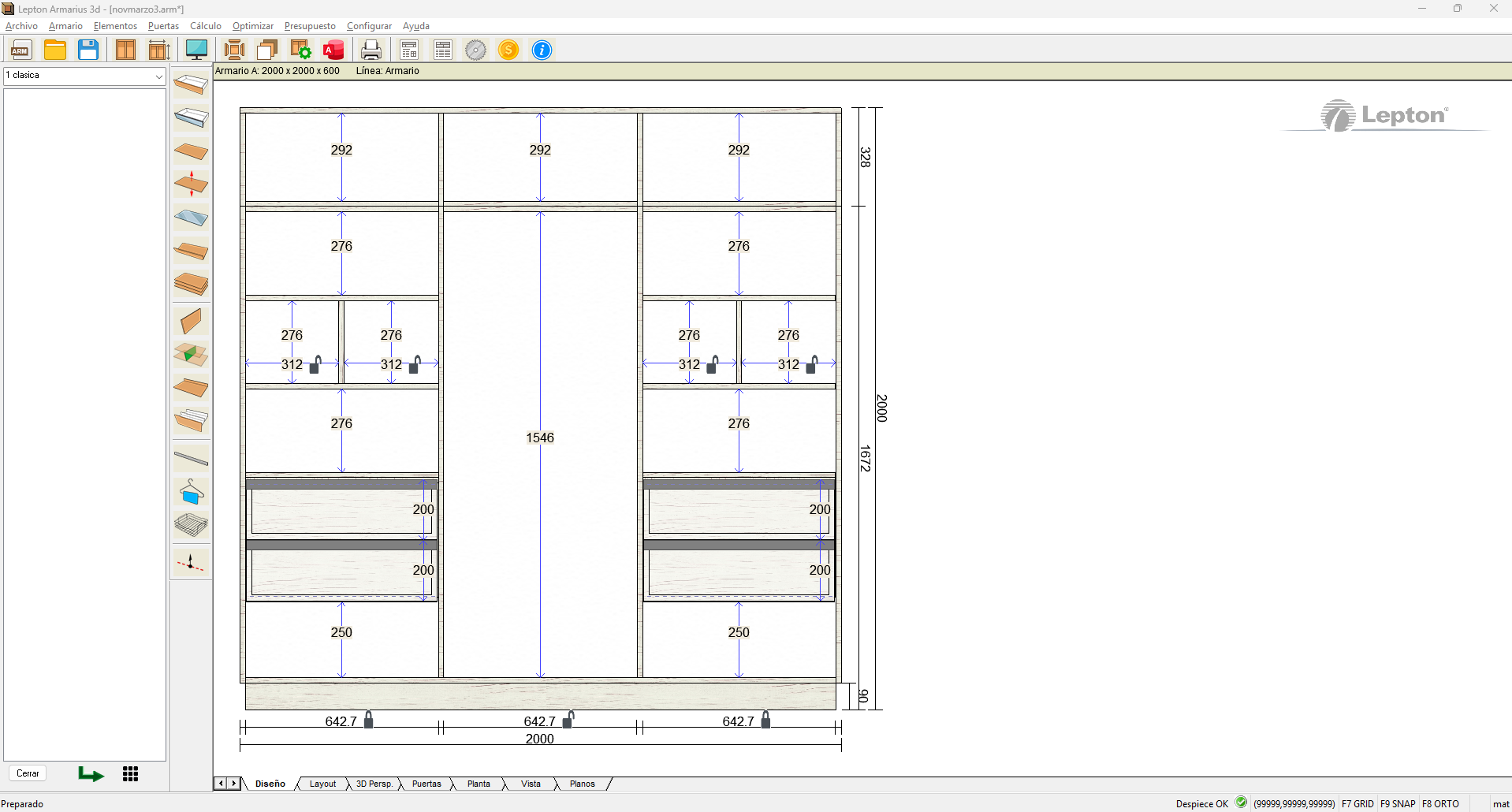Open file with yellow folder icon
This screenshot has width=1512, height=812.
[x=55, y=50]
